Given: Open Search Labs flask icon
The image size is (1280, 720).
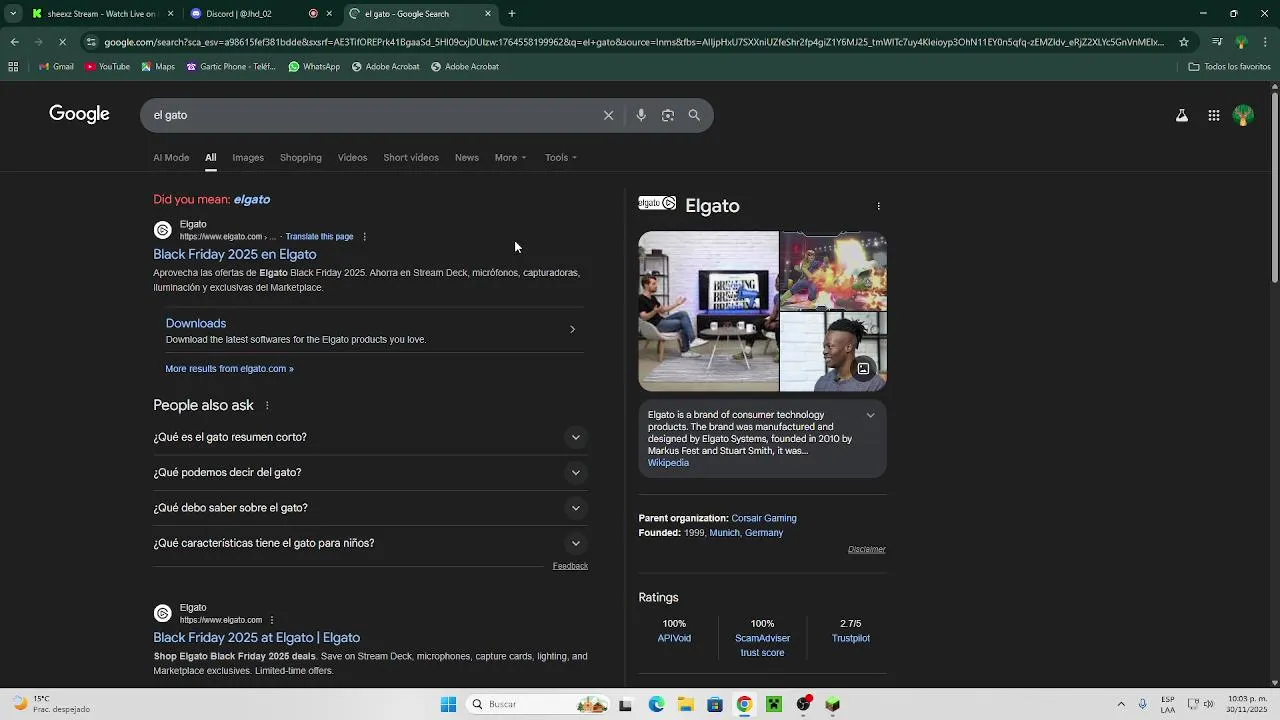Looking at the screenshot, I should pyautogui.click(x=1182, y=115).
